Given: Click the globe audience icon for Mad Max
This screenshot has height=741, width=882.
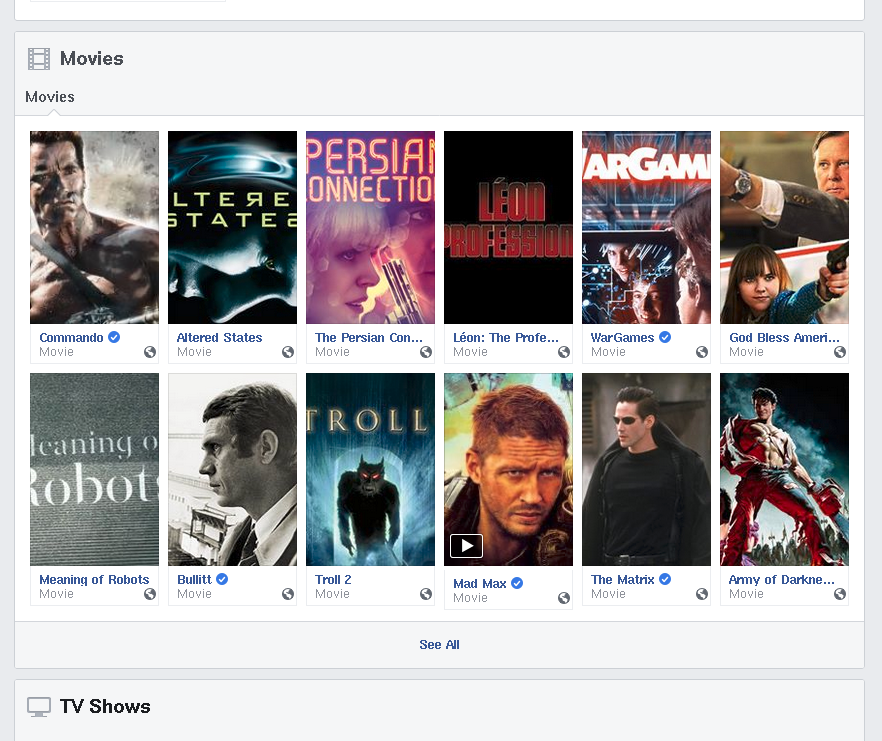Looking at the screenshot, I should [x=564, y=598].
